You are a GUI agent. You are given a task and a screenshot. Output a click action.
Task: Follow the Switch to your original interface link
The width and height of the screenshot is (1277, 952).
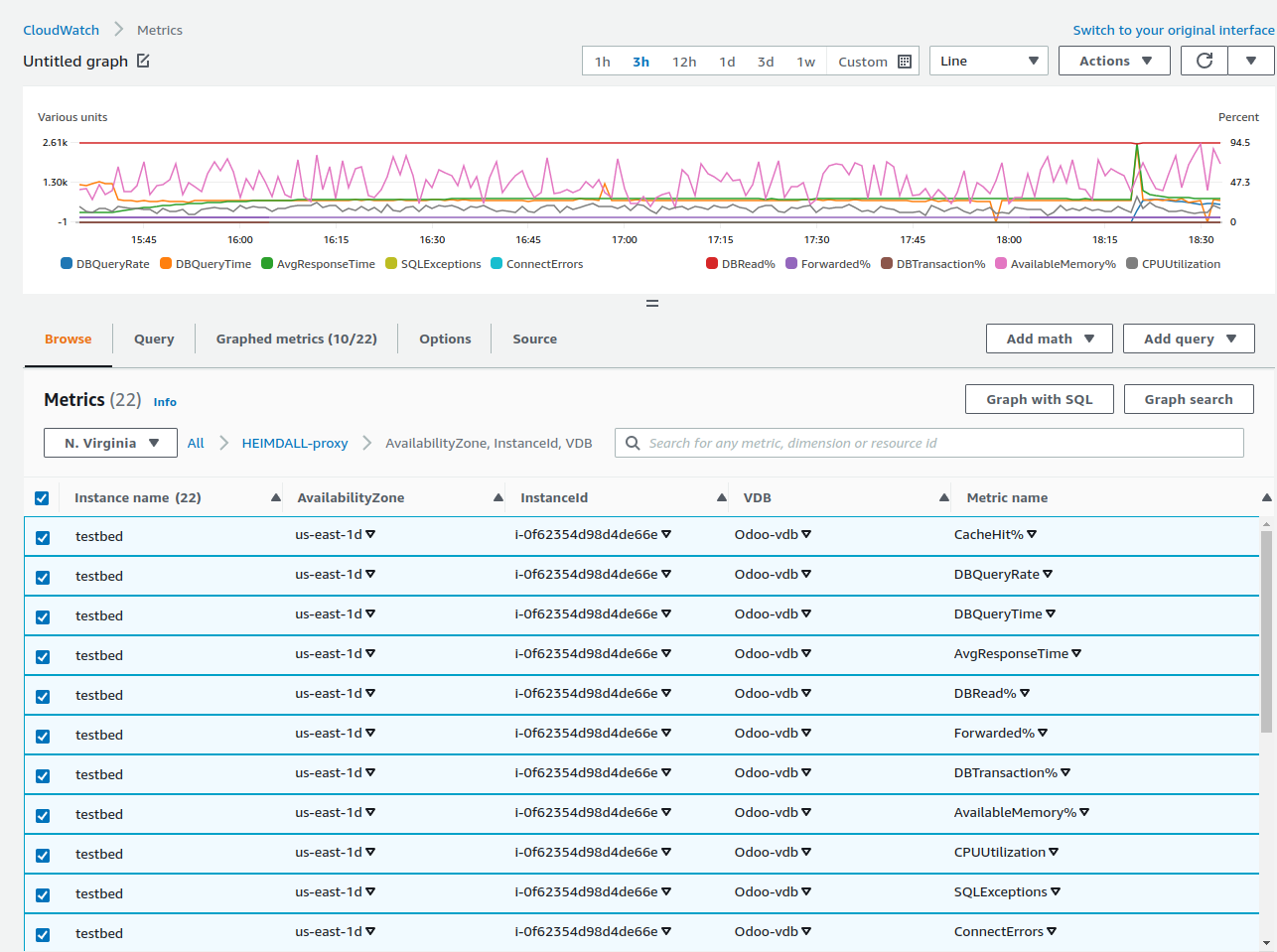[1174, 30]
